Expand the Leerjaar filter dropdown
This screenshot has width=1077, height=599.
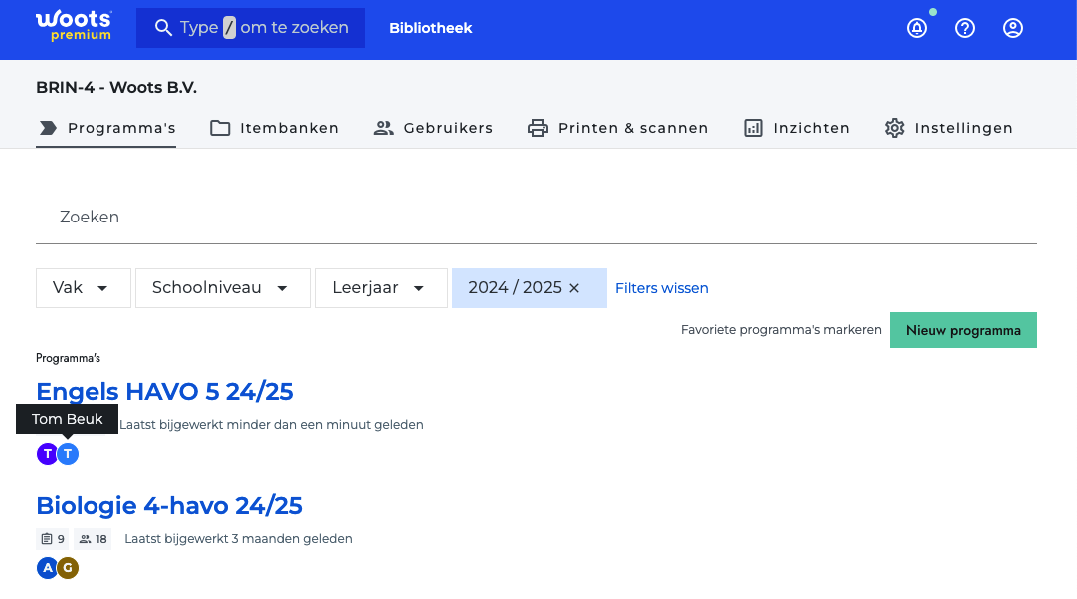point(381,288)
